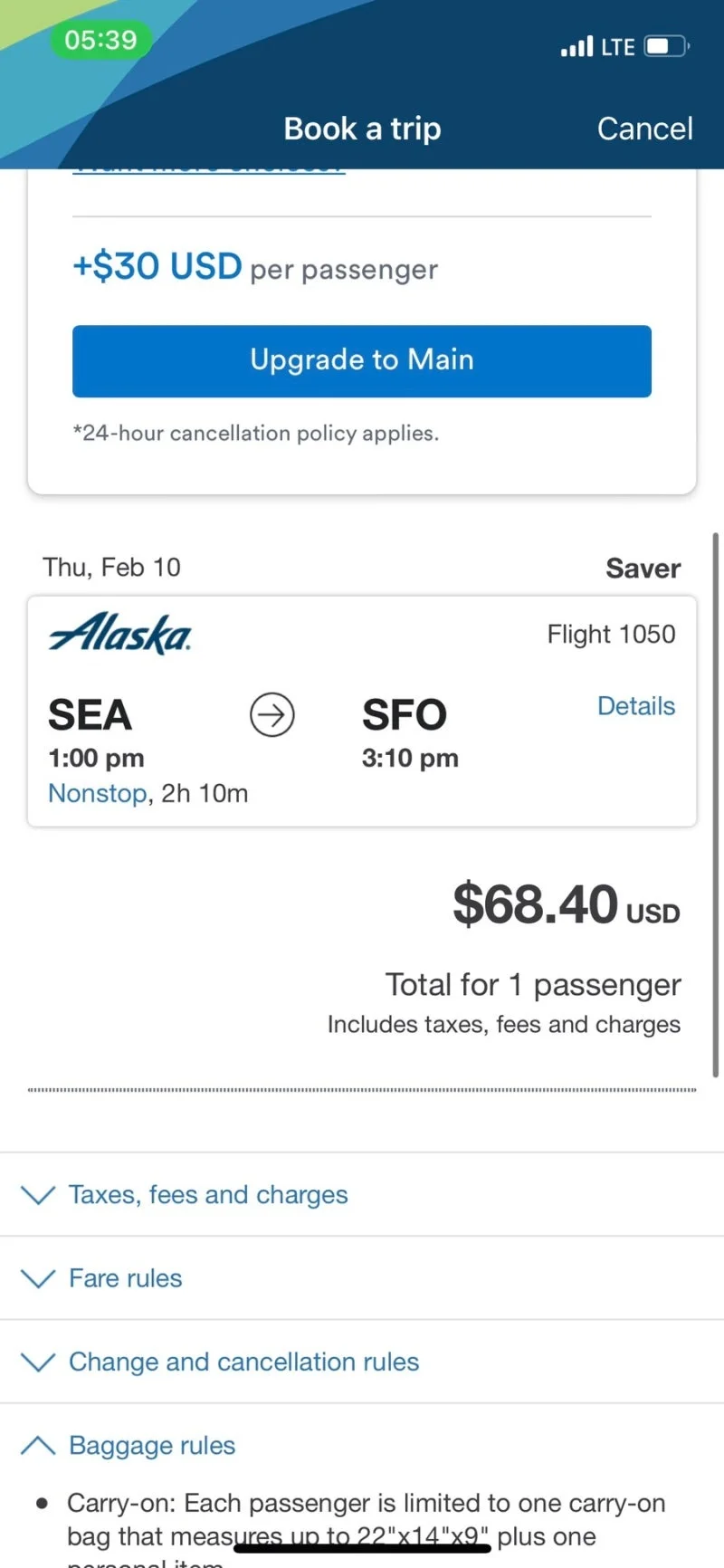Click the vertical scrollbar on right edge

[716, 806]
